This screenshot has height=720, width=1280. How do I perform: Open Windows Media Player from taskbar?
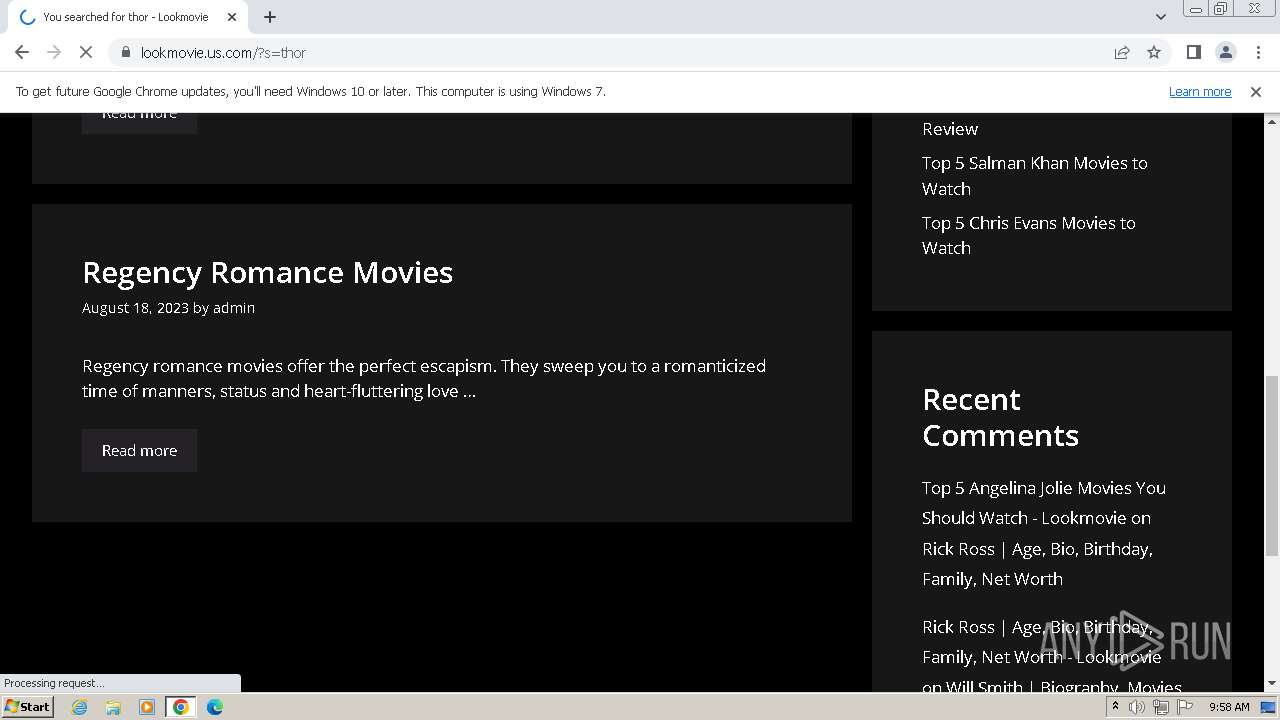click(x=147, y=707)
